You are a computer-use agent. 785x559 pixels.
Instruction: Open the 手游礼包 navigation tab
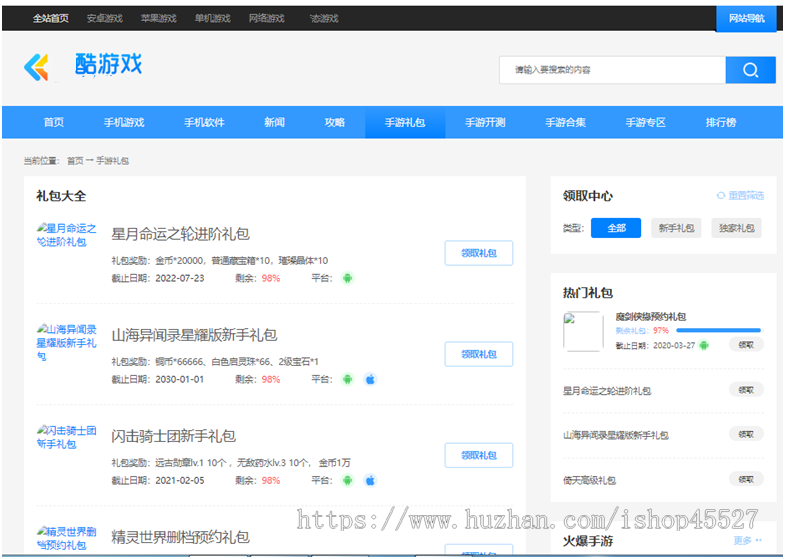(405, 122)
